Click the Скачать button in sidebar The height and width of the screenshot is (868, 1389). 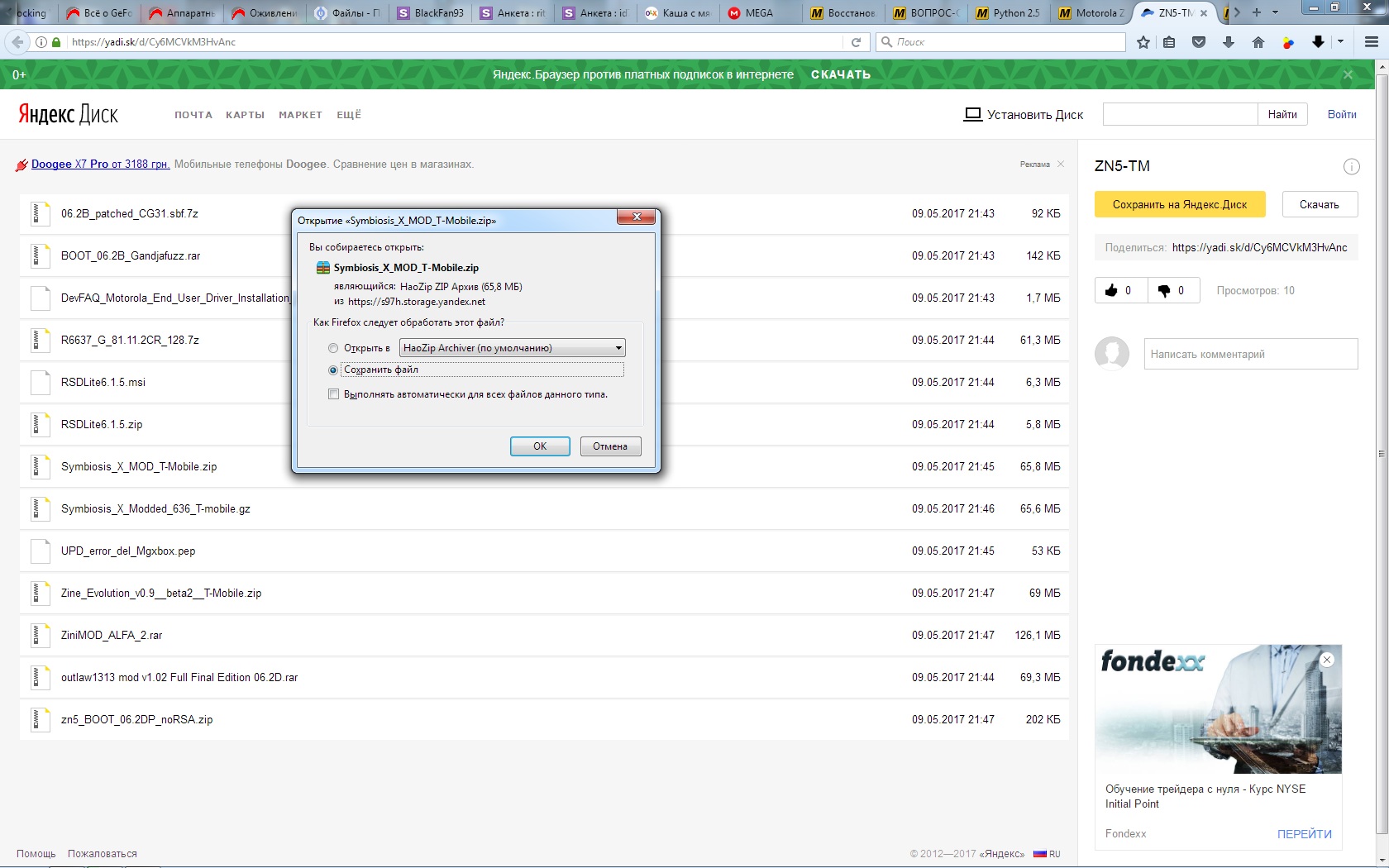pos(1320,204)
